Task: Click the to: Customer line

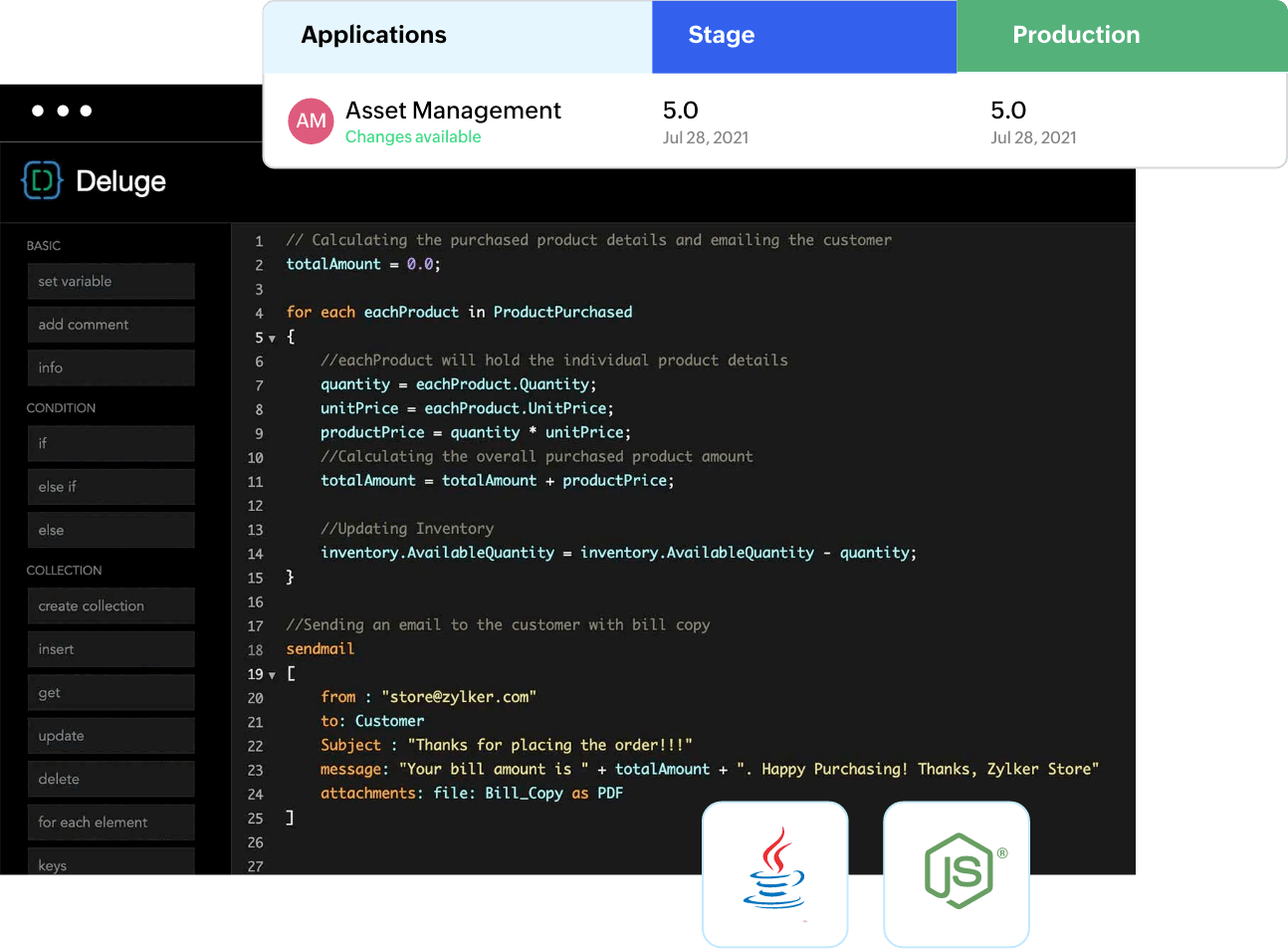Action: (372, 721)
